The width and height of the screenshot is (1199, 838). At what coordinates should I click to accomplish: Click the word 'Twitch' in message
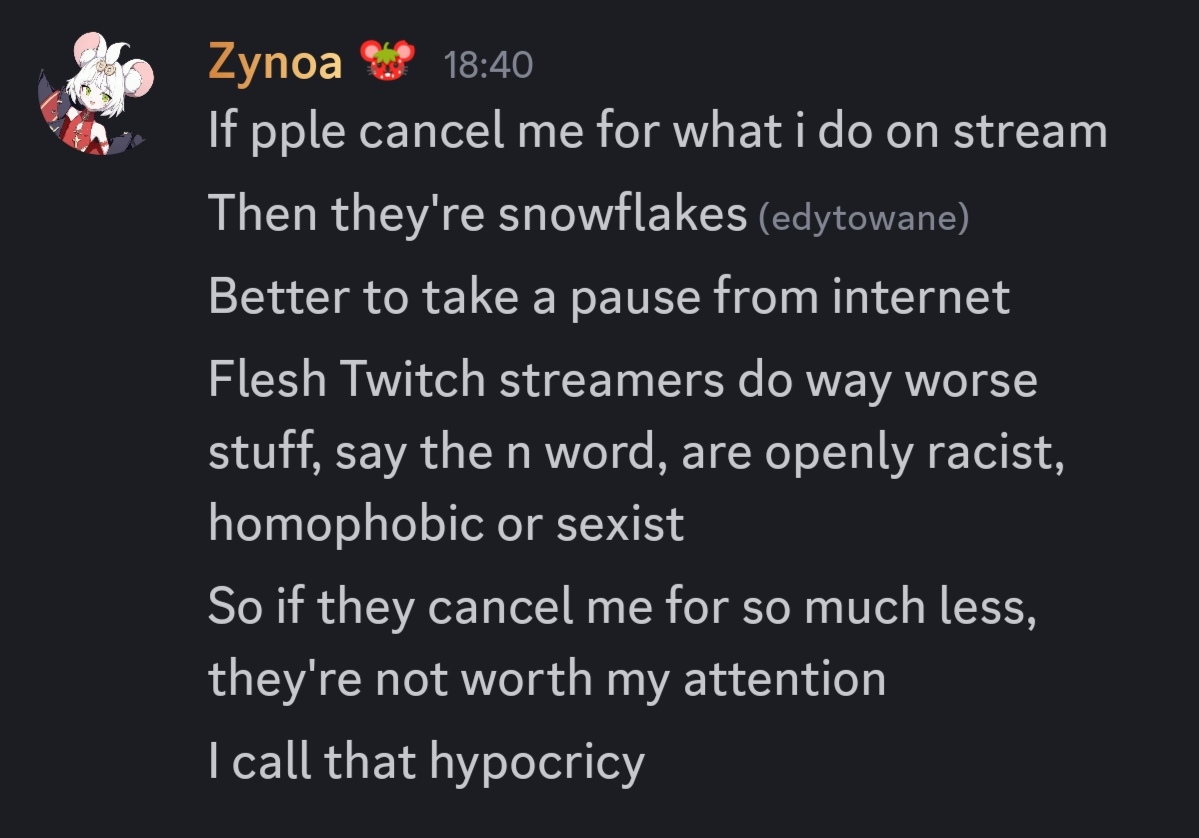412,378
